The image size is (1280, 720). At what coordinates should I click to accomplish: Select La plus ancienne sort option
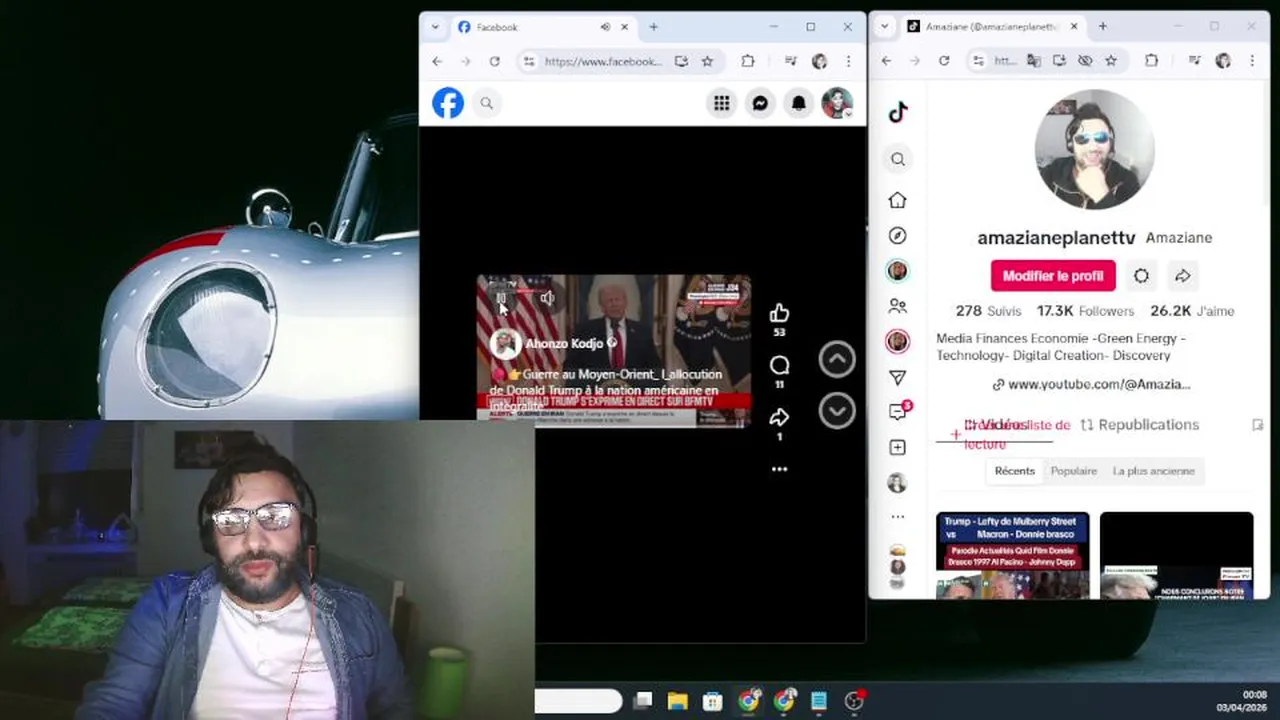(1154, 471)
